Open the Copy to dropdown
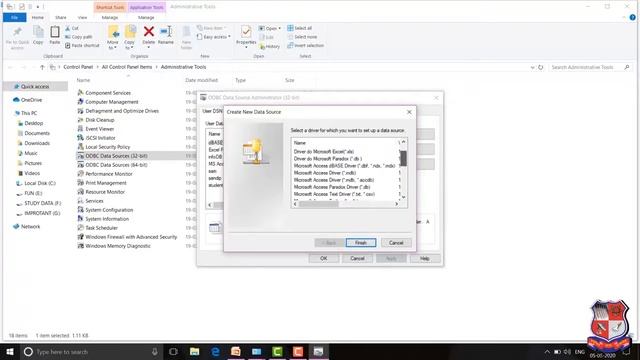The height and width of the screenshot is (360, 640). pos(129,45)
